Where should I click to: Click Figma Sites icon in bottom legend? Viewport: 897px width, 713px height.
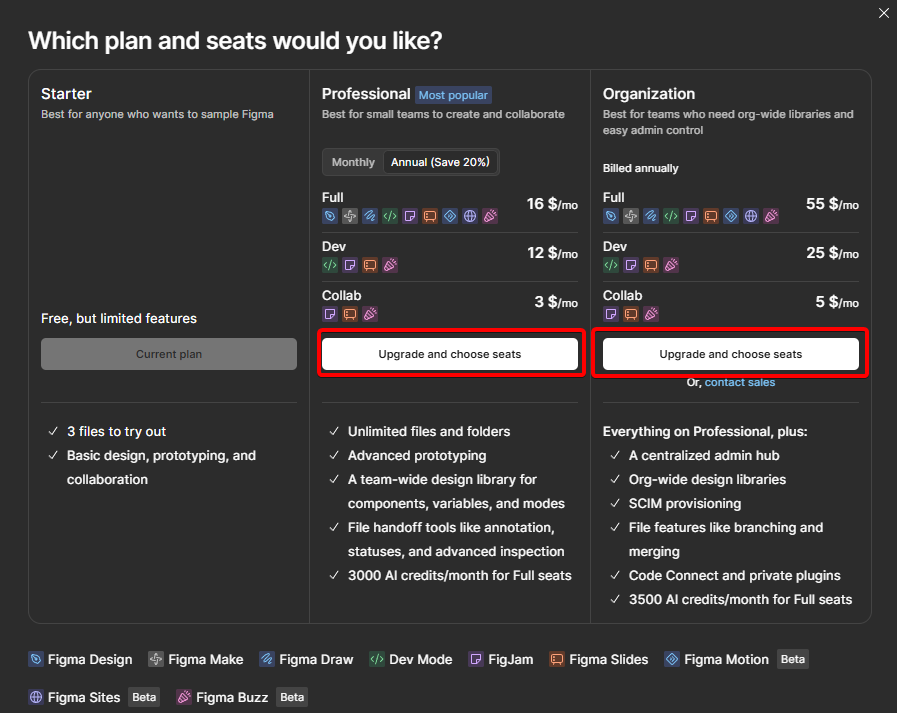[36, 697]
